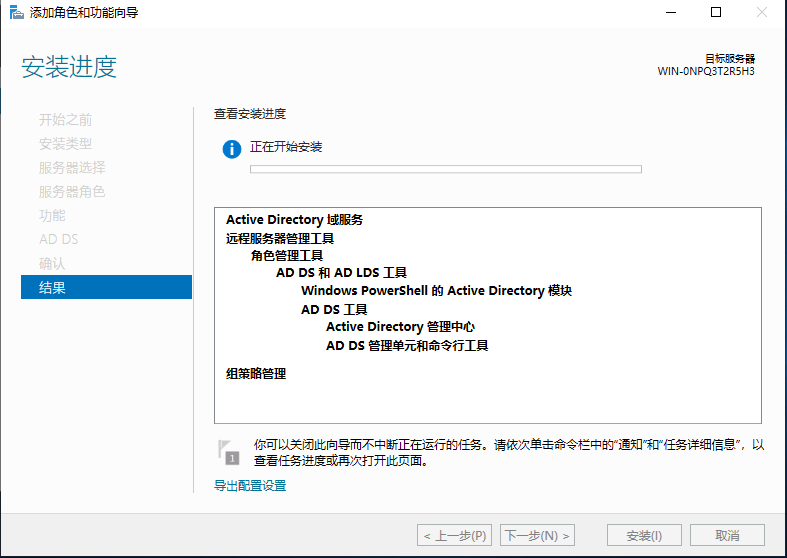The height and width of the screenshot is (558, 787).
Task: Click the 正在开始安装 status text
Action: pos(286,147)
